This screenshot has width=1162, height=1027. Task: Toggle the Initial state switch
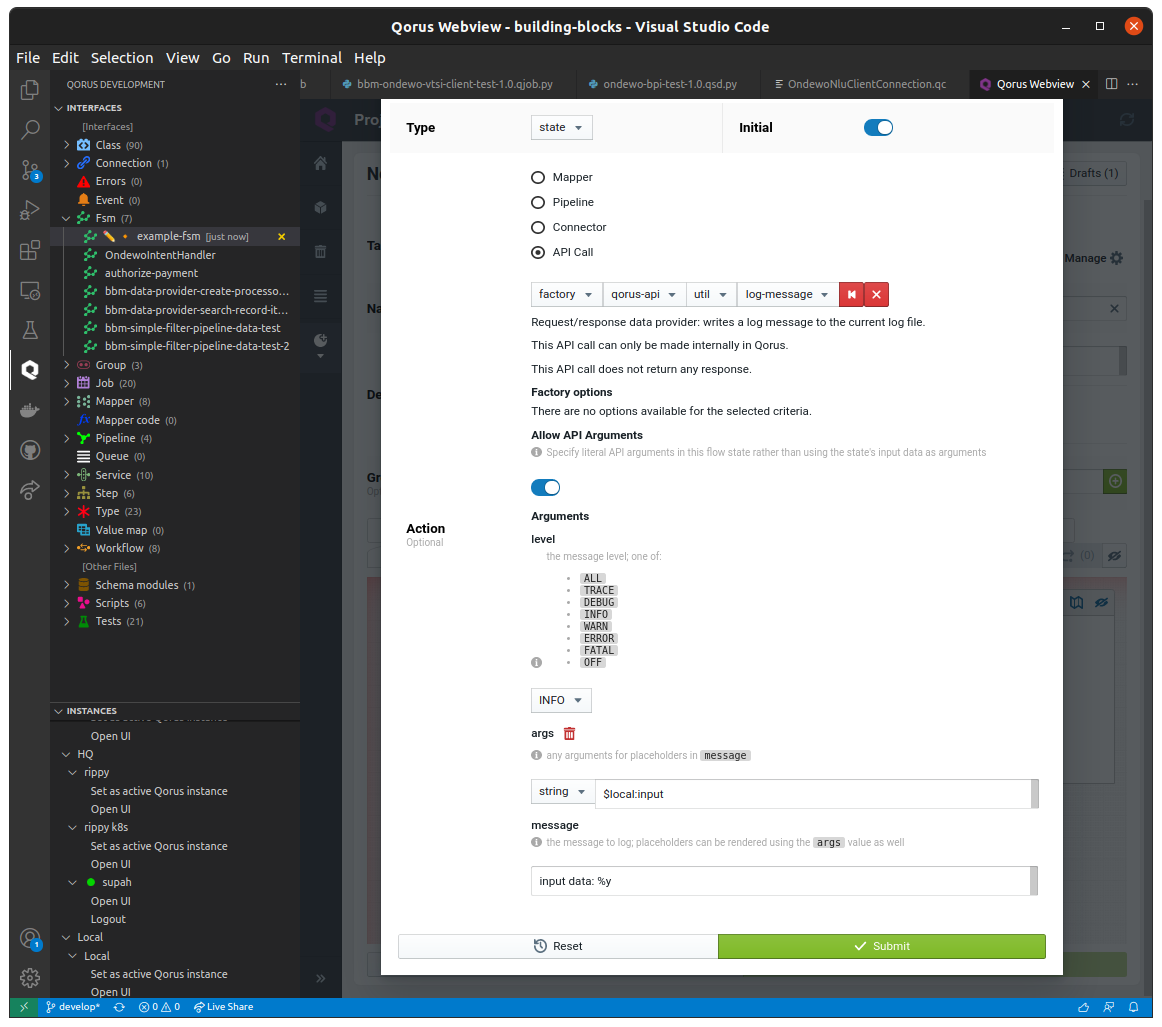[878, 127]
